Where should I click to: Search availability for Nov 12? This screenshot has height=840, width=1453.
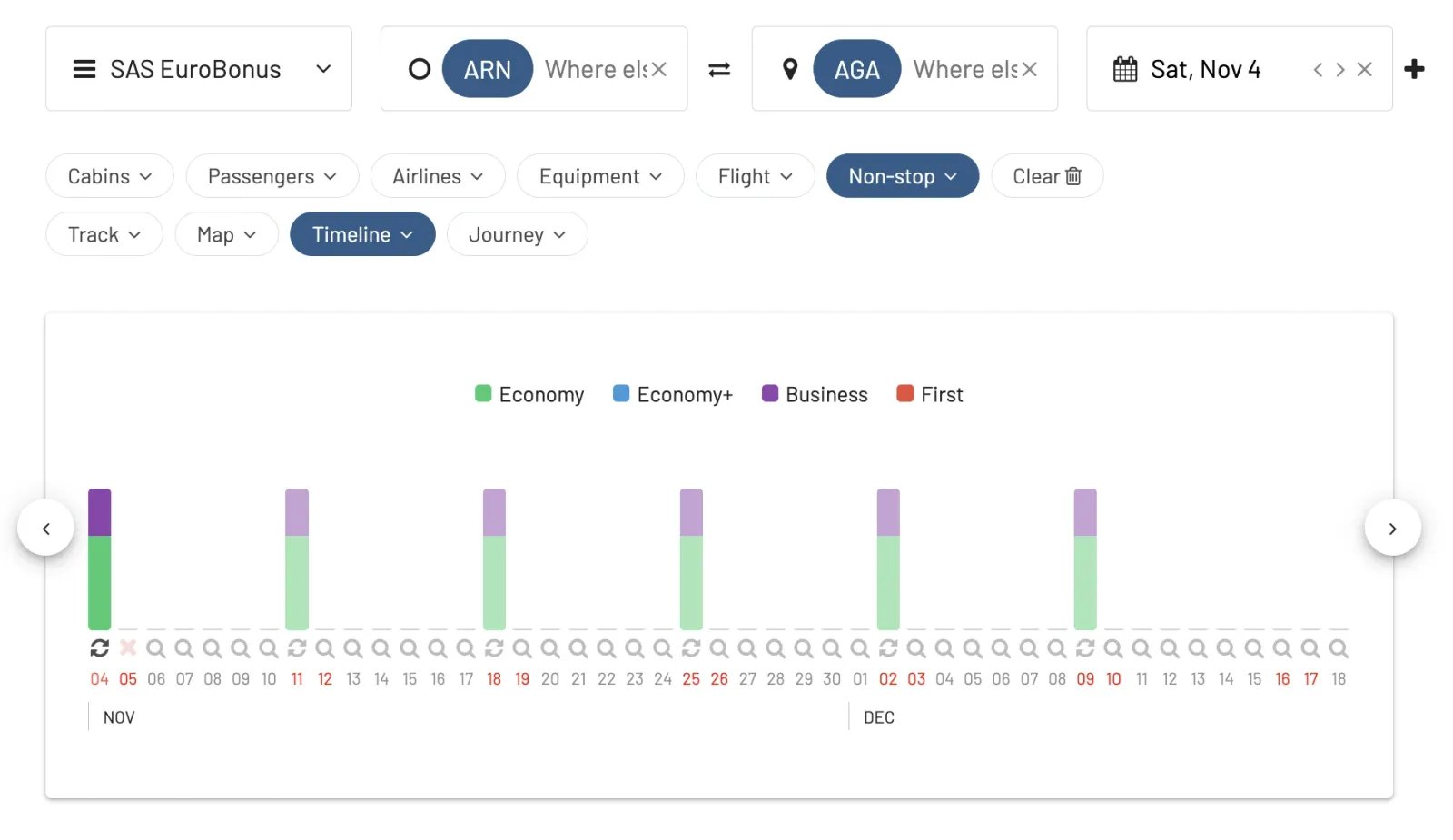[325, 648]
